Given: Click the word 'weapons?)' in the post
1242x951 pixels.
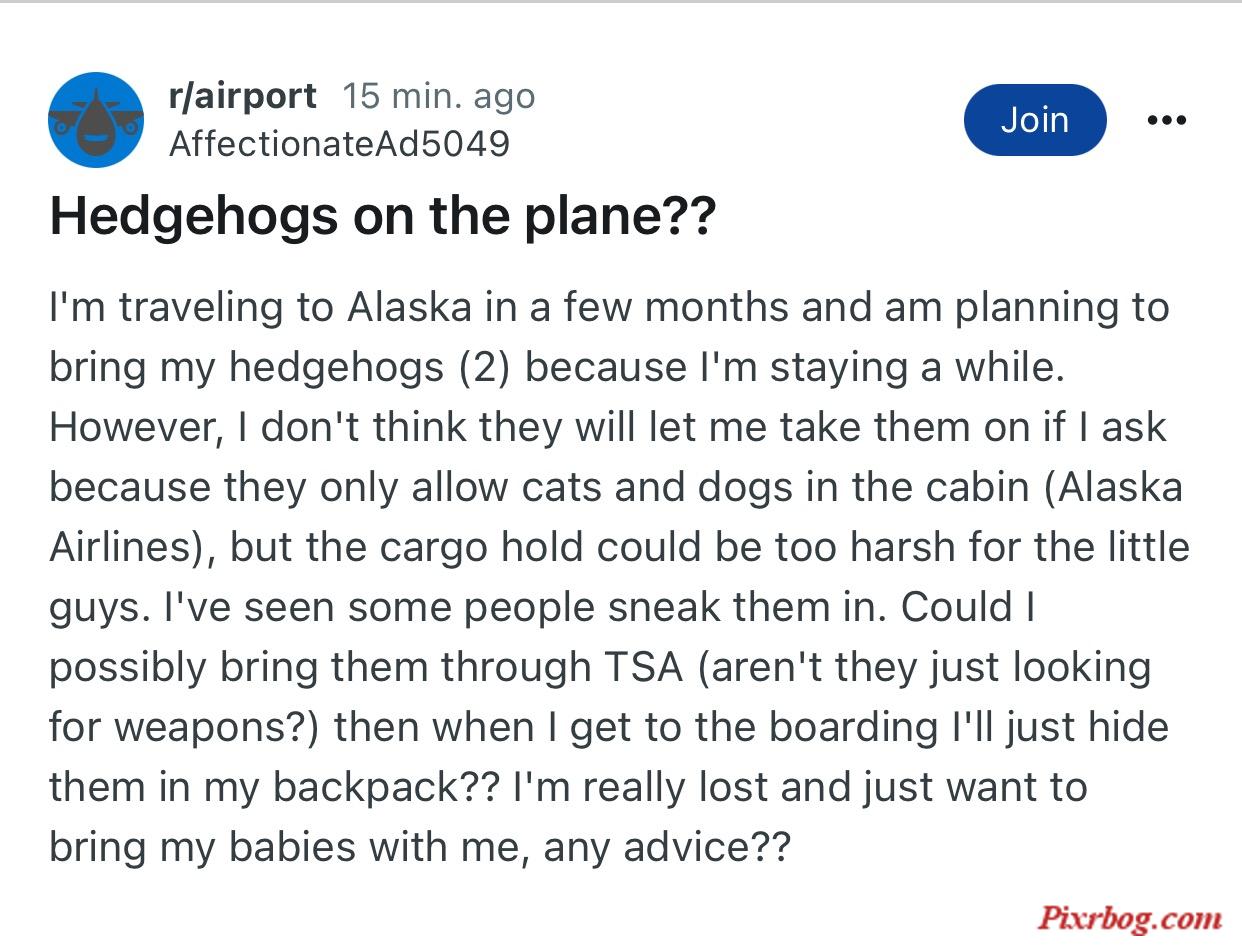Looking at the screenshot, I should pyautogui.click(x=216, y=728).
